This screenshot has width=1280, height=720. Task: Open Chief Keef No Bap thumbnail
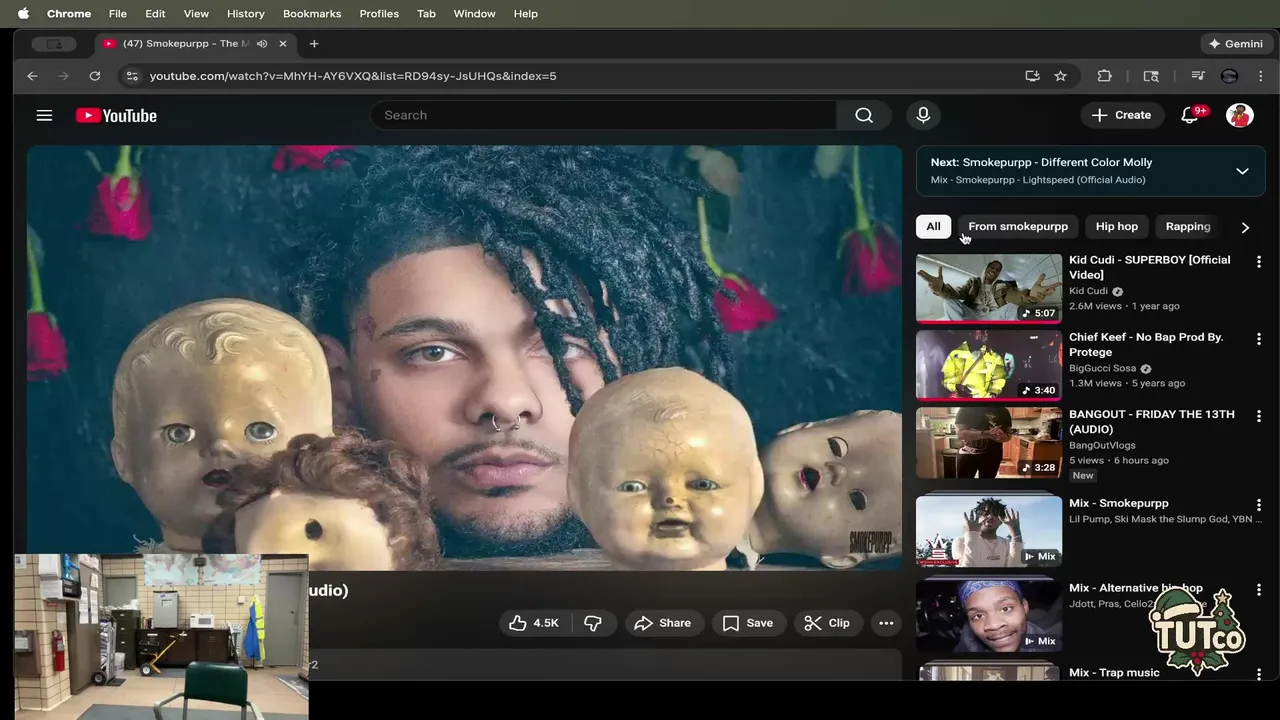(x=989, y=365)
